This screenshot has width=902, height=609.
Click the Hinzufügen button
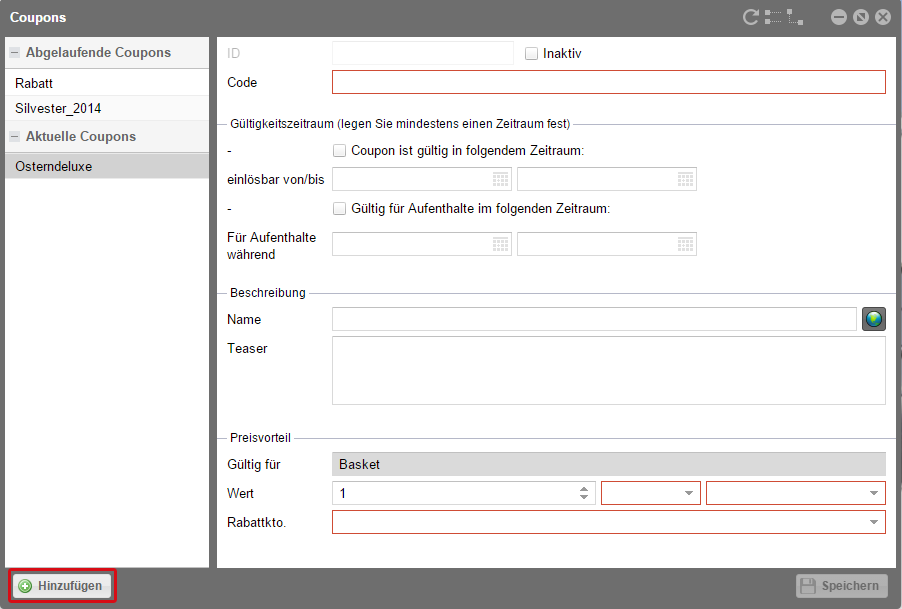point(62,586)
